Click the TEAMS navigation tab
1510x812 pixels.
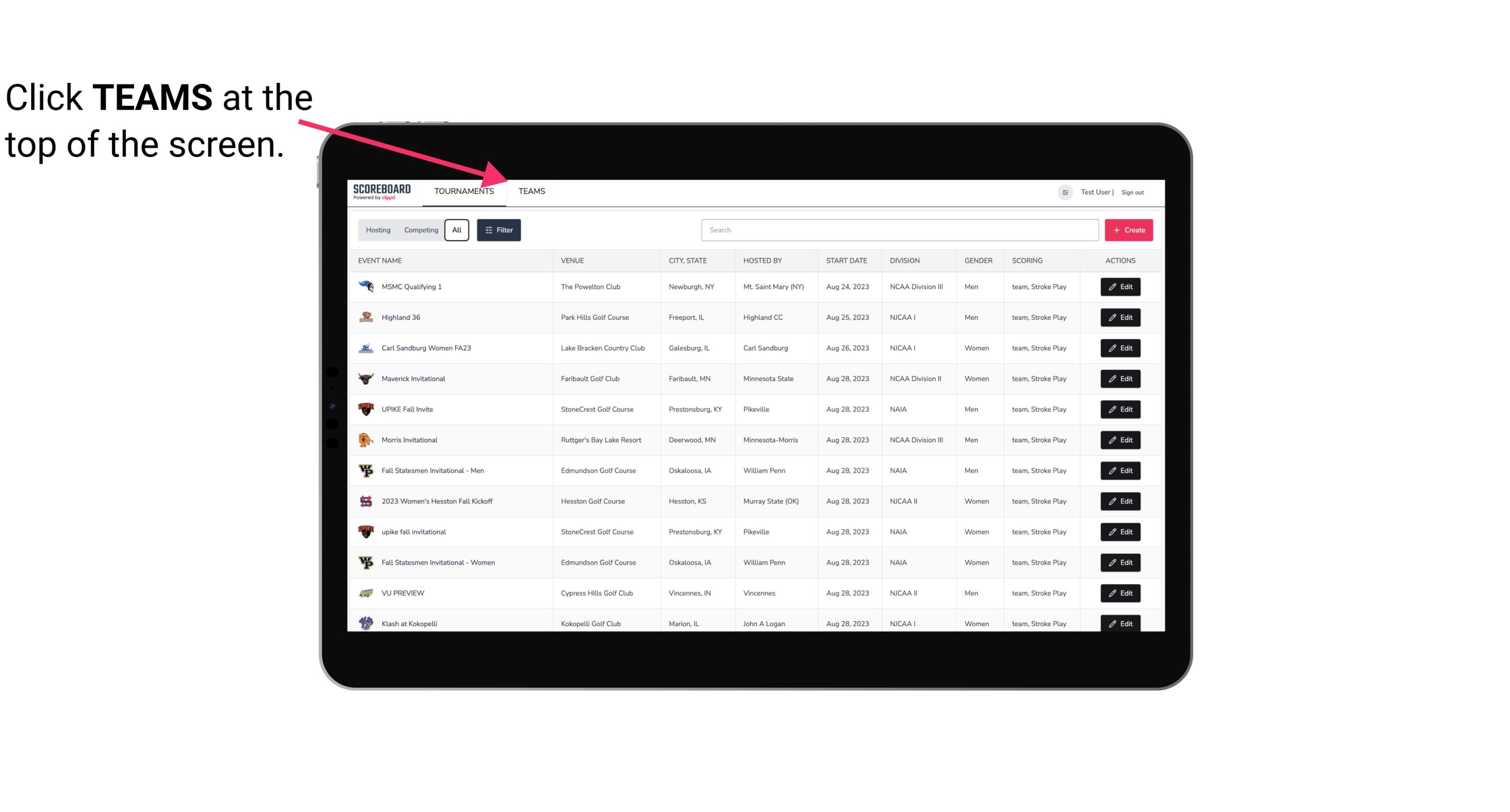[x=531, y=191]
